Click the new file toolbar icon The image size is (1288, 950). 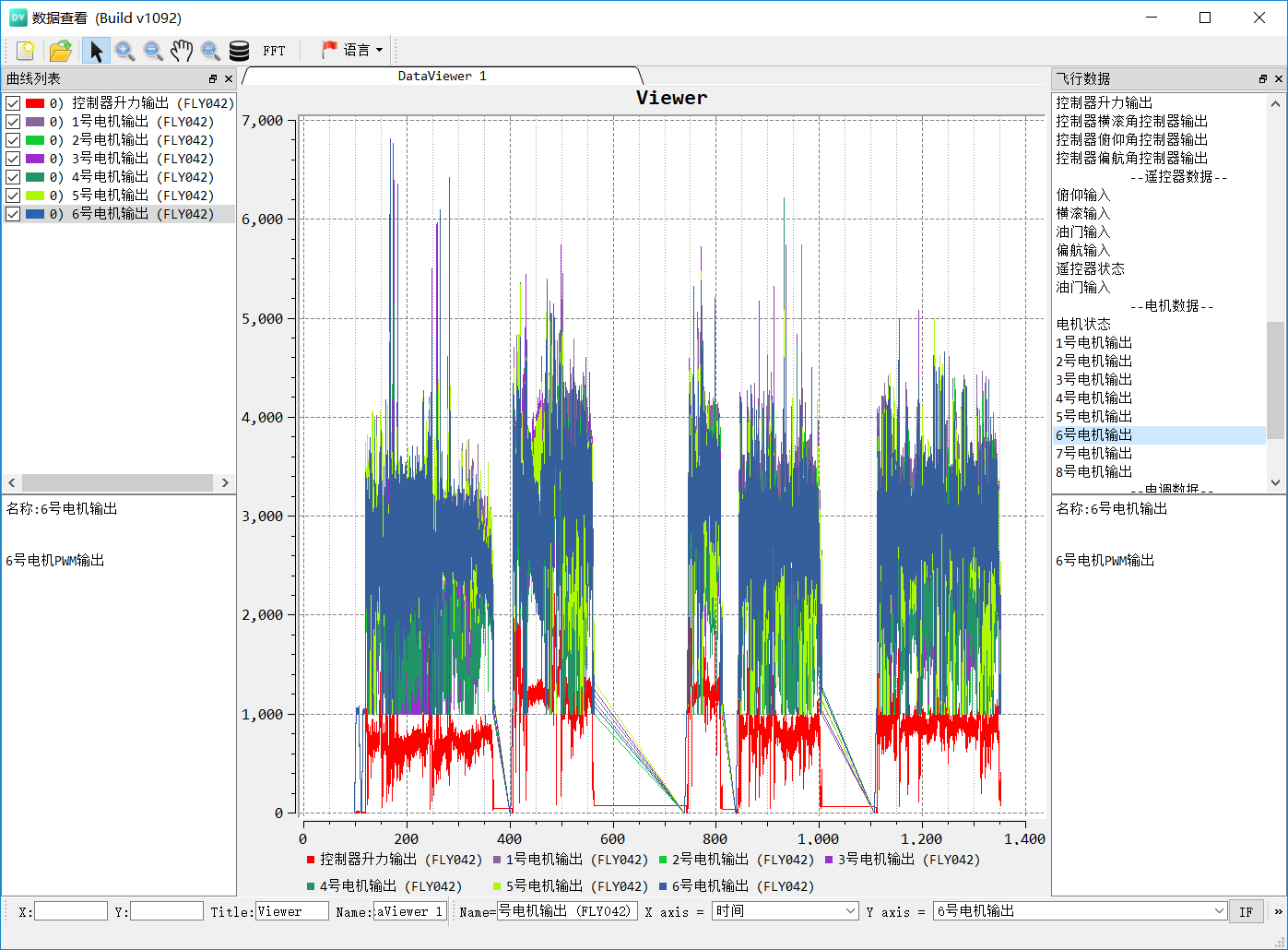tap(26, 51)
